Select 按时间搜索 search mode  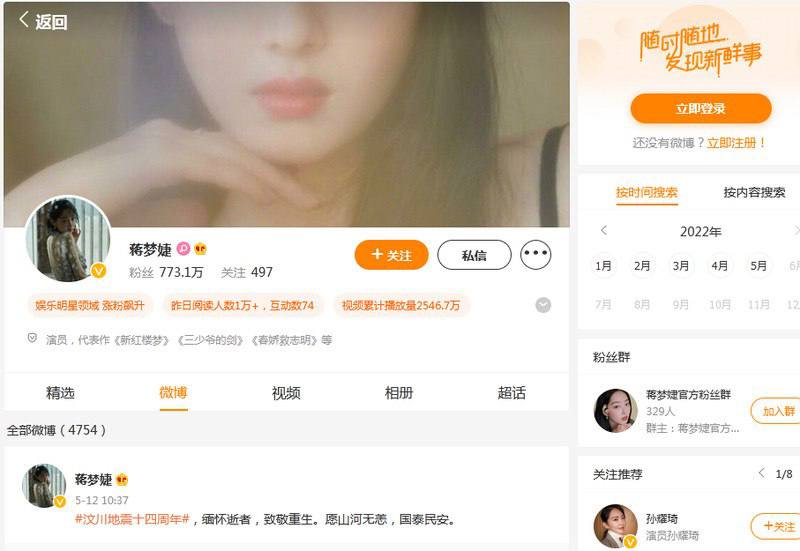point(647,192)
